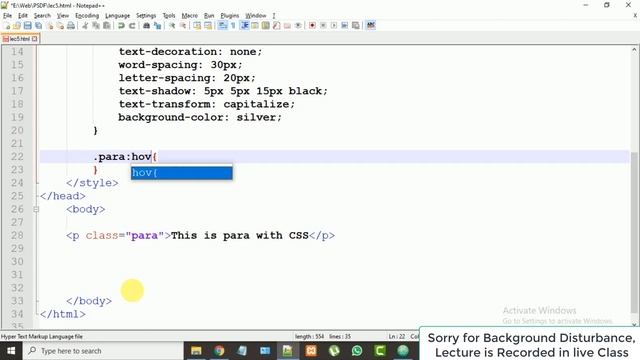Click 'length : 554' in status bar
Image resolution: width=640 pixels, height=360 pixels.
pyautogui.click(x=309, y=337)
